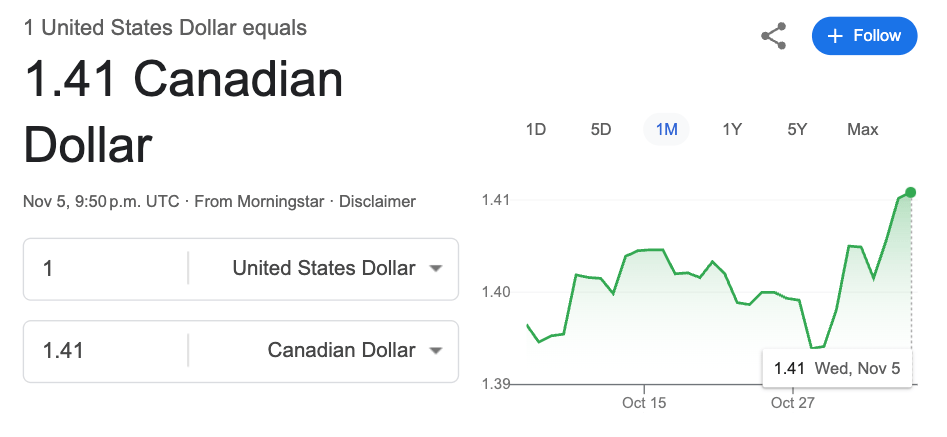Click arrow icon beside Canadian Dollar
947x437 pixels.
point(435,350)
